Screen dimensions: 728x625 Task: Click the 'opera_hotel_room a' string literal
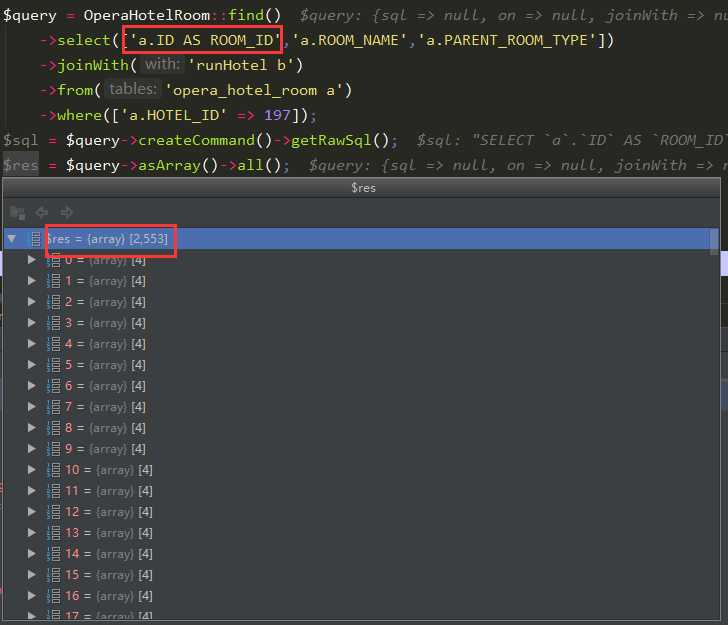pyautogui.click(x=254, y=90)
